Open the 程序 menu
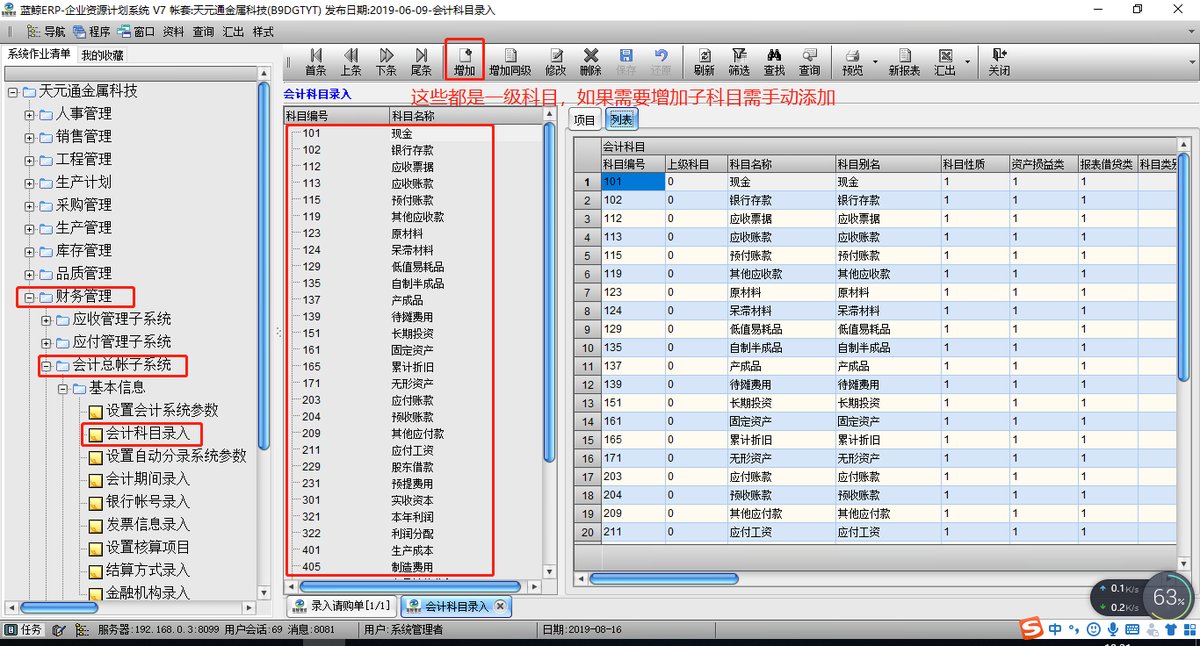Image resolution: width=1200 pixels, height=646 pixels. pos(92,31)
